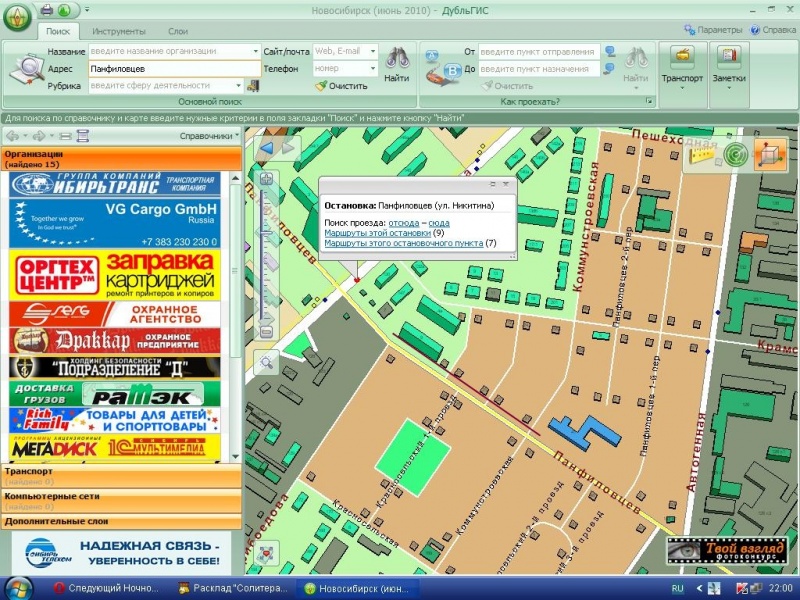Click Очистить in Основной поиск group
Screen dimensions: 800x600
point(341,86)
